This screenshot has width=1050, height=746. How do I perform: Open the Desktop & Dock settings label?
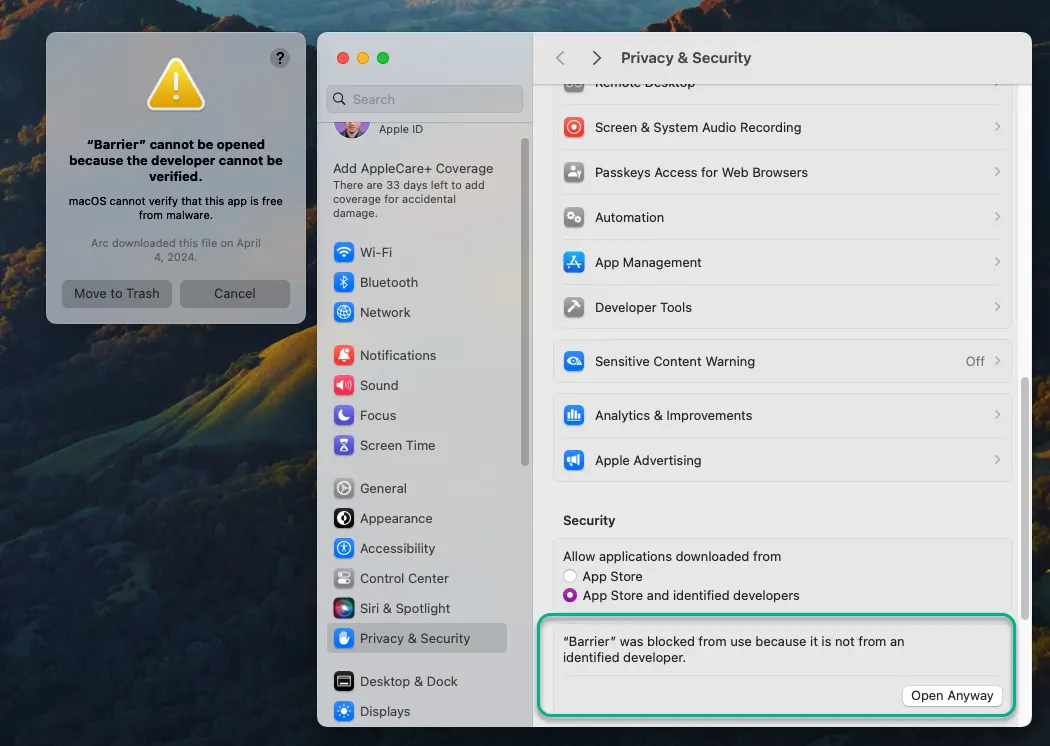tap(408, 681)
